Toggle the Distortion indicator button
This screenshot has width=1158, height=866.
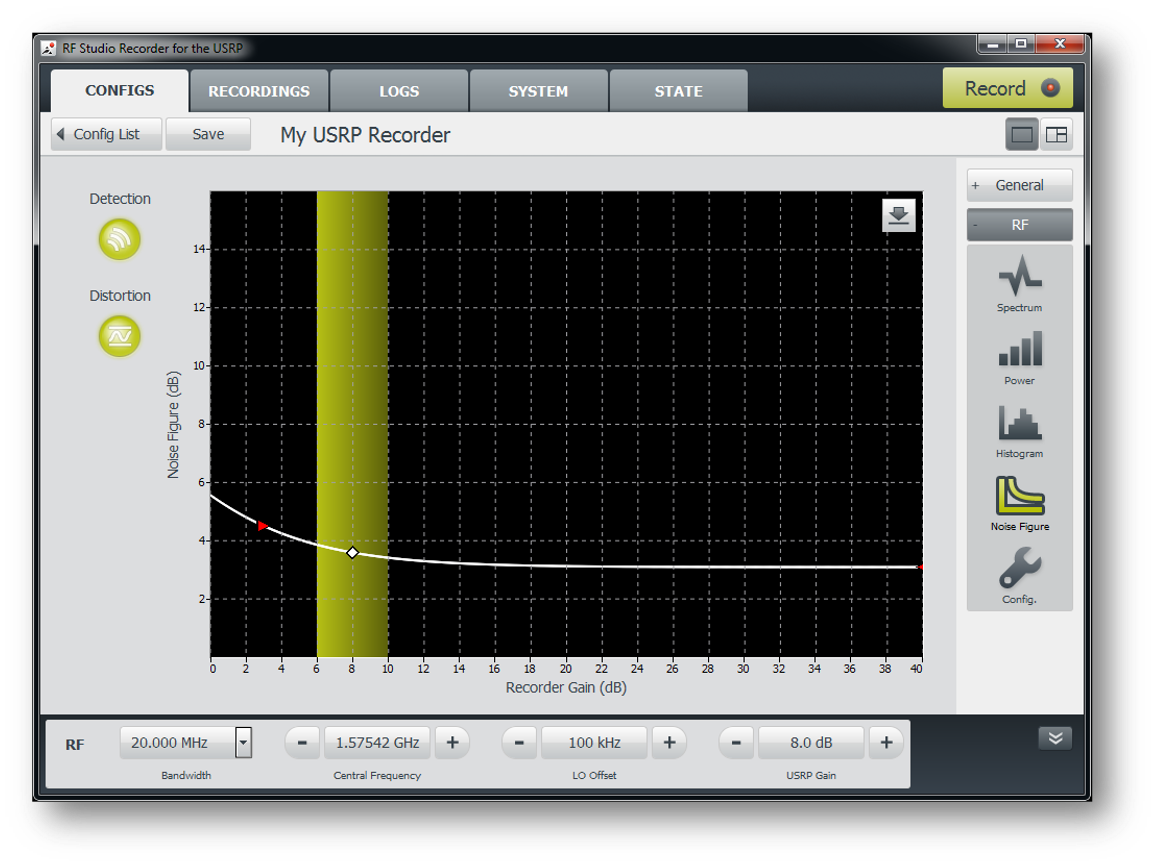click(x=119, y=336)
